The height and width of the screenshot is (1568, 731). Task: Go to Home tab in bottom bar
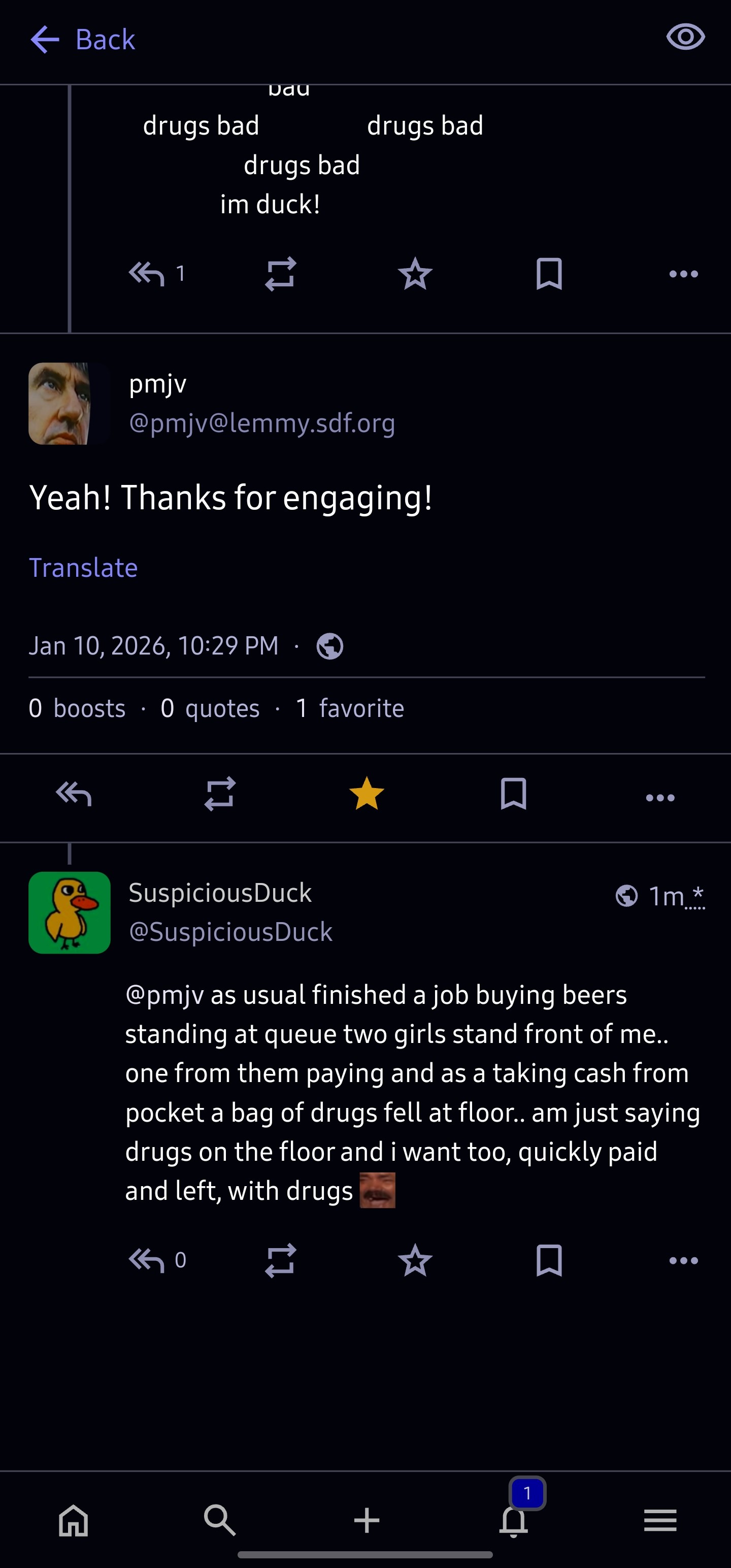pos(74,1520)
